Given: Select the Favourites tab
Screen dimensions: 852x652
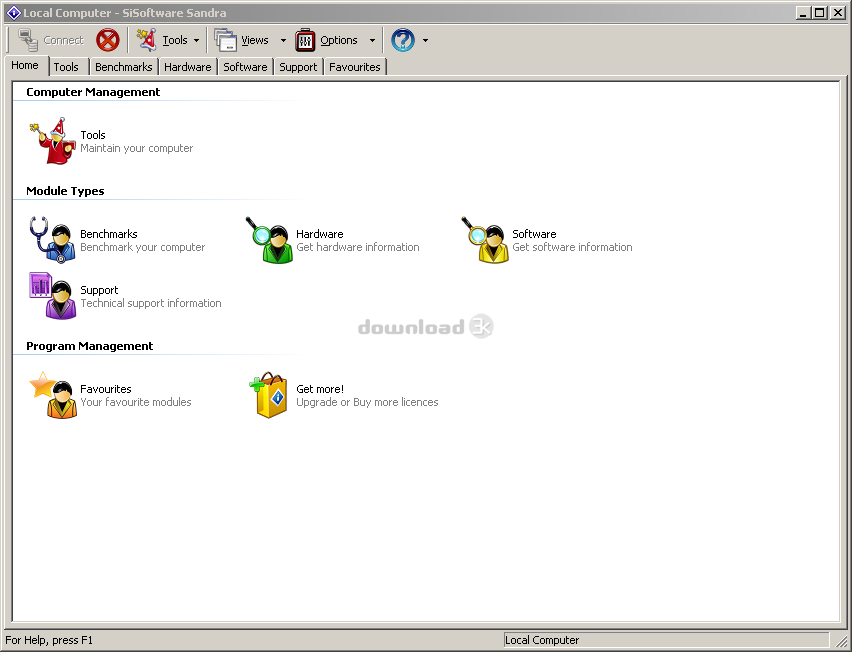Looking at the screenshot, I should click(355, 67).
